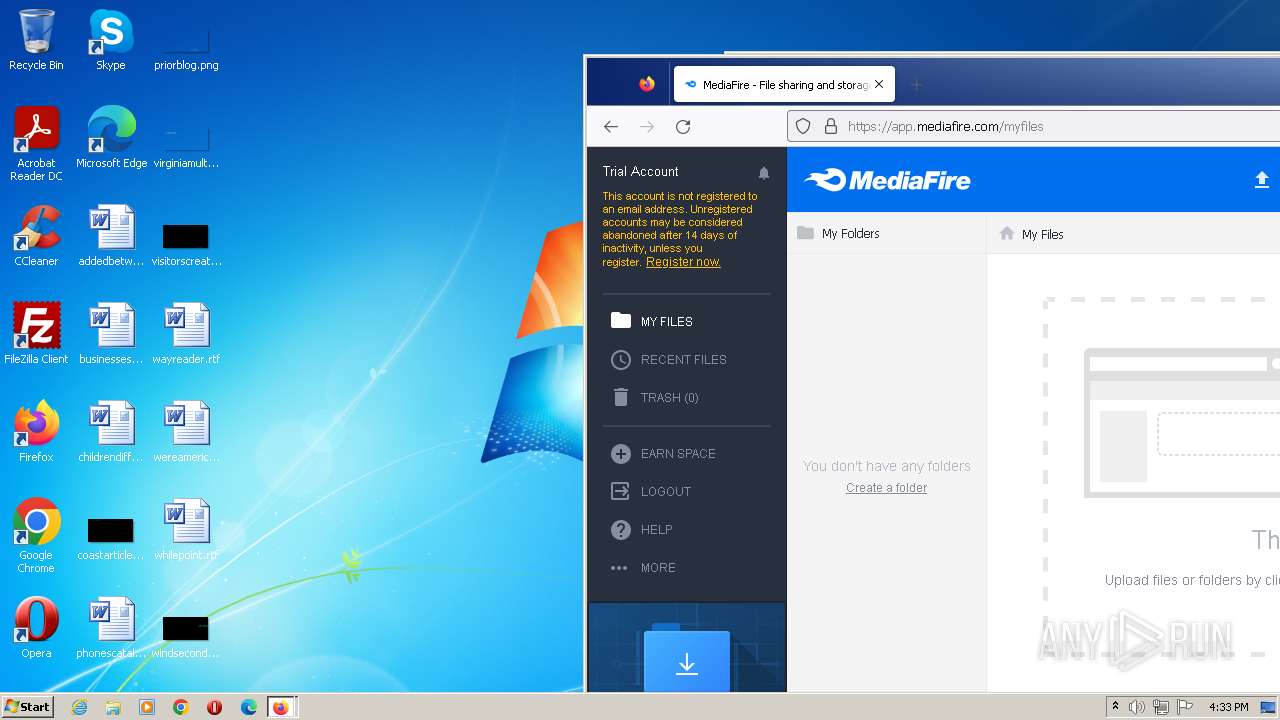Click the My Files breadcrumb
1280x720 pixels.
[1032, 234]
